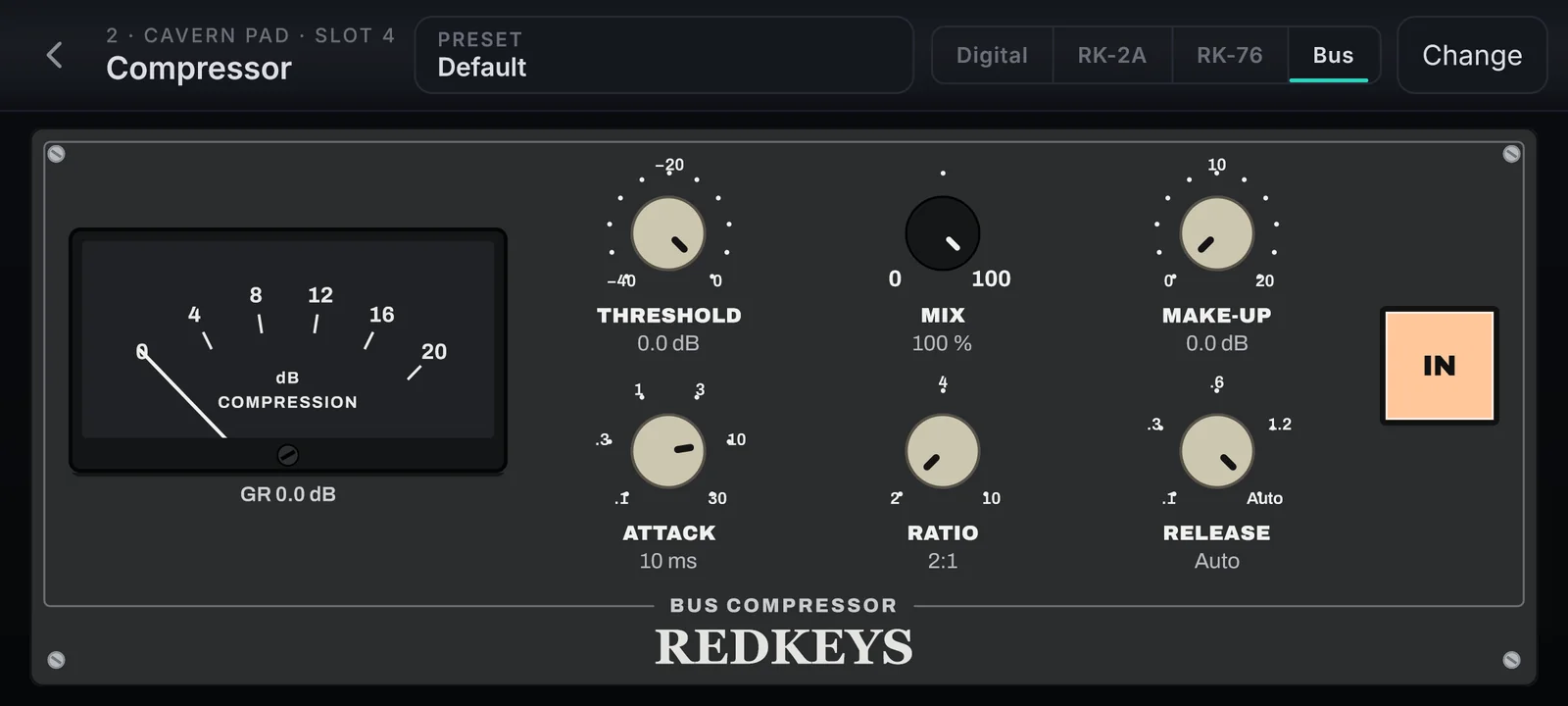Click the Attack 10 ms value readout
The height and width of the screenshot is (706, 1568).
coord(668,561)
